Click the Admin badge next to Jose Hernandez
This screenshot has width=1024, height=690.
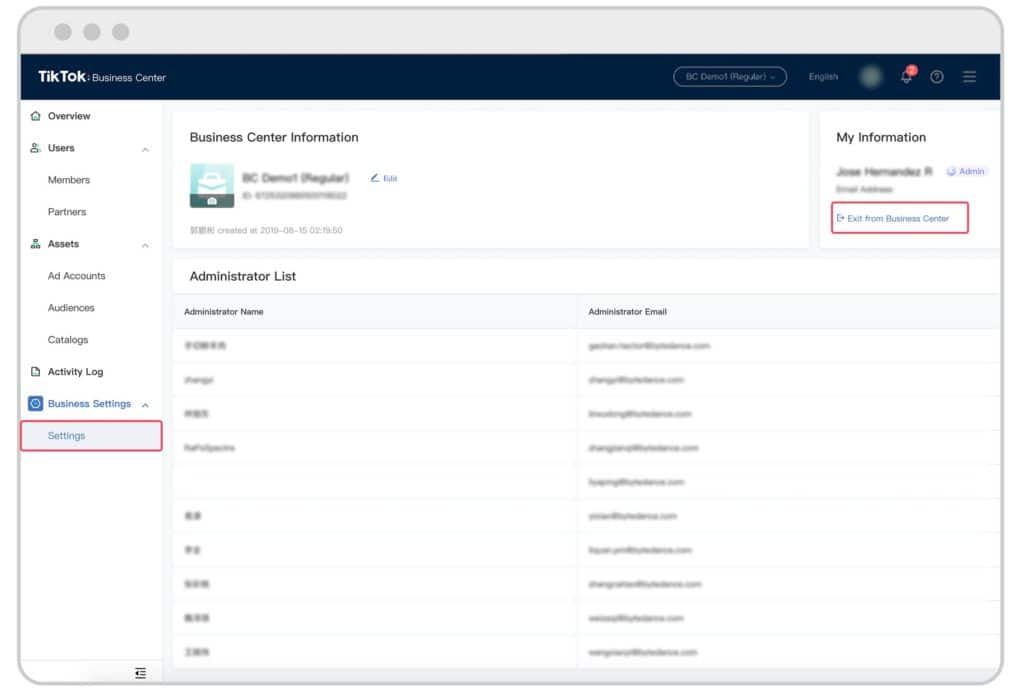[x=964, y=171]
